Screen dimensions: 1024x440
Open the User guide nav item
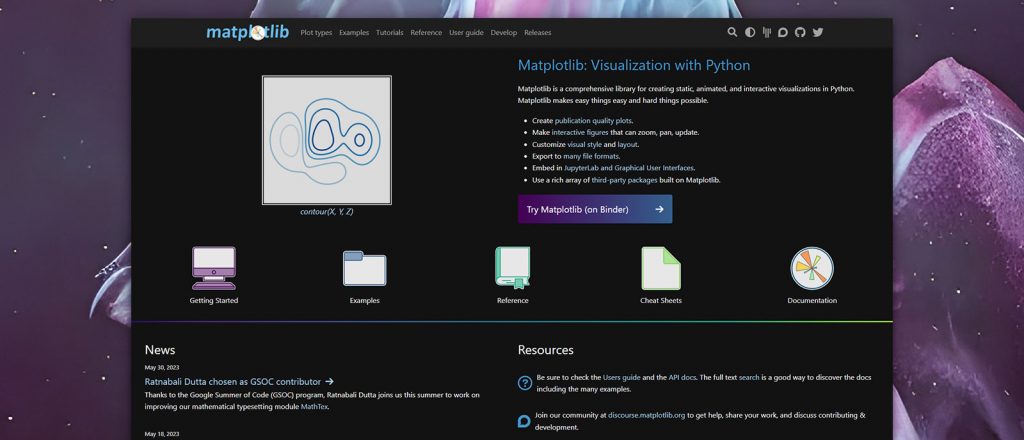pos(466,33)
